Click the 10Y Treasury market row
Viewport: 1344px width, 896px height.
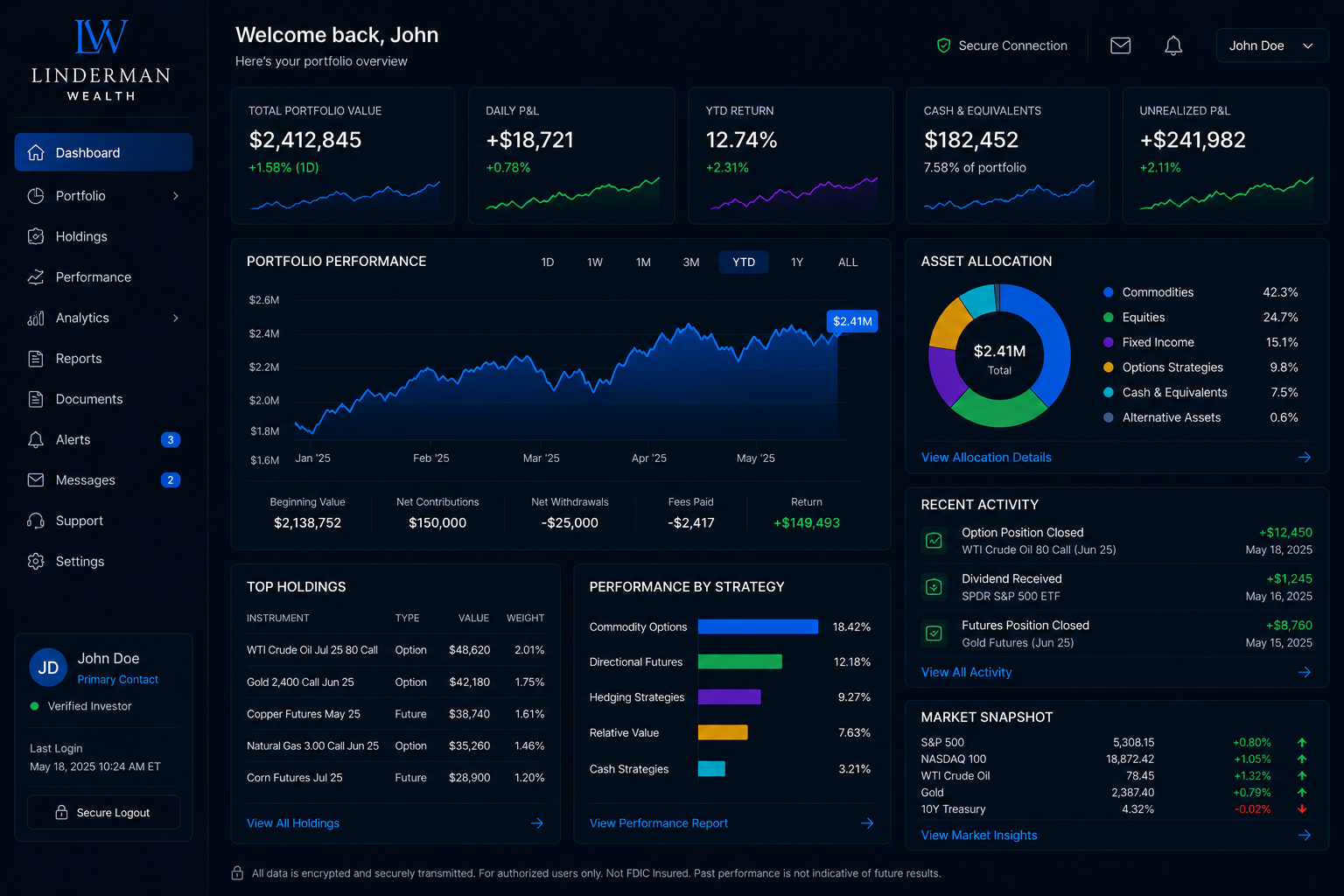coord(1114,809)
